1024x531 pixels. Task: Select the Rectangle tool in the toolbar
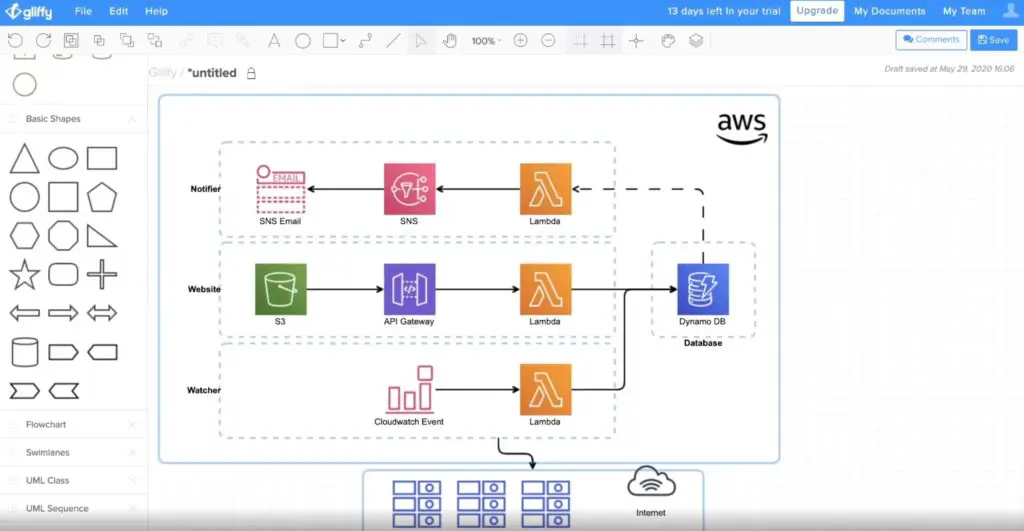[x=330, y=40]
